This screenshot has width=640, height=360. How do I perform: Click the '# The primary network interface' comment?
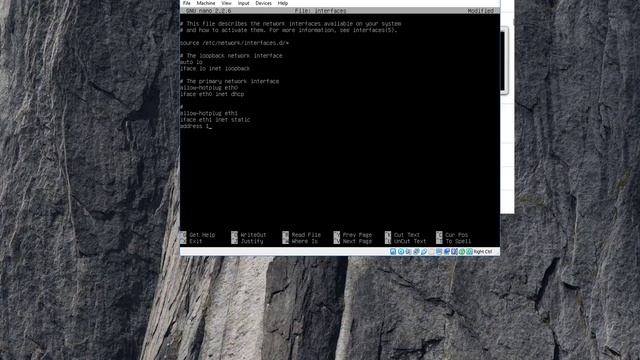(229, 81)
